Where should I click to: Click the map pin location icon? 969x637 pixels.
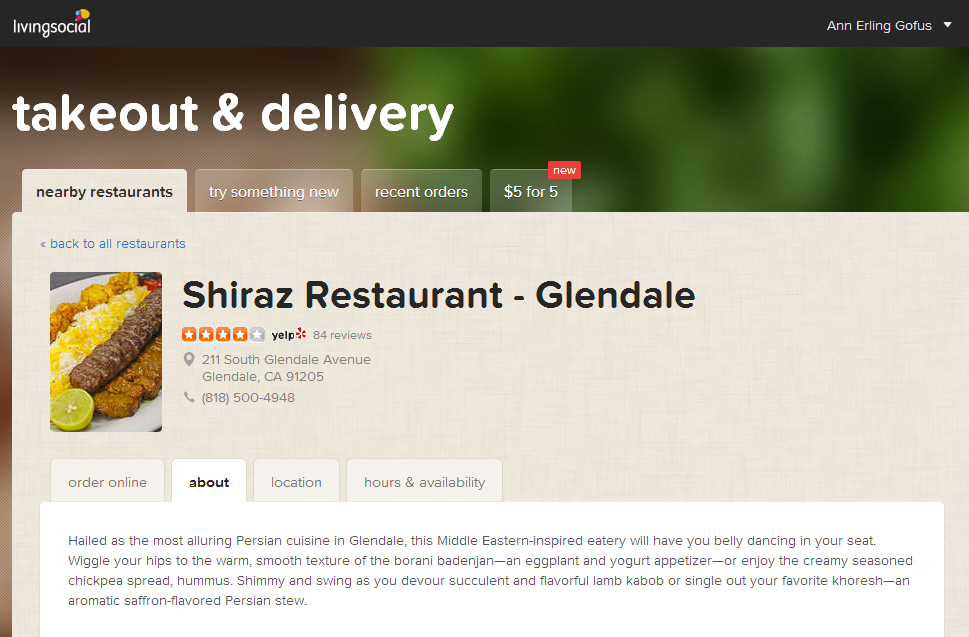(x=189, y=359)
